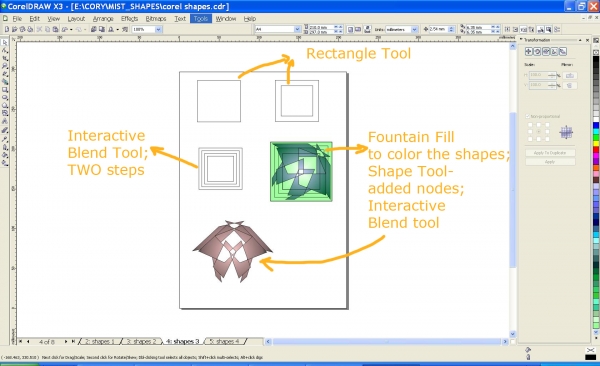Pick the red swatch in color palette

(596, 149)
